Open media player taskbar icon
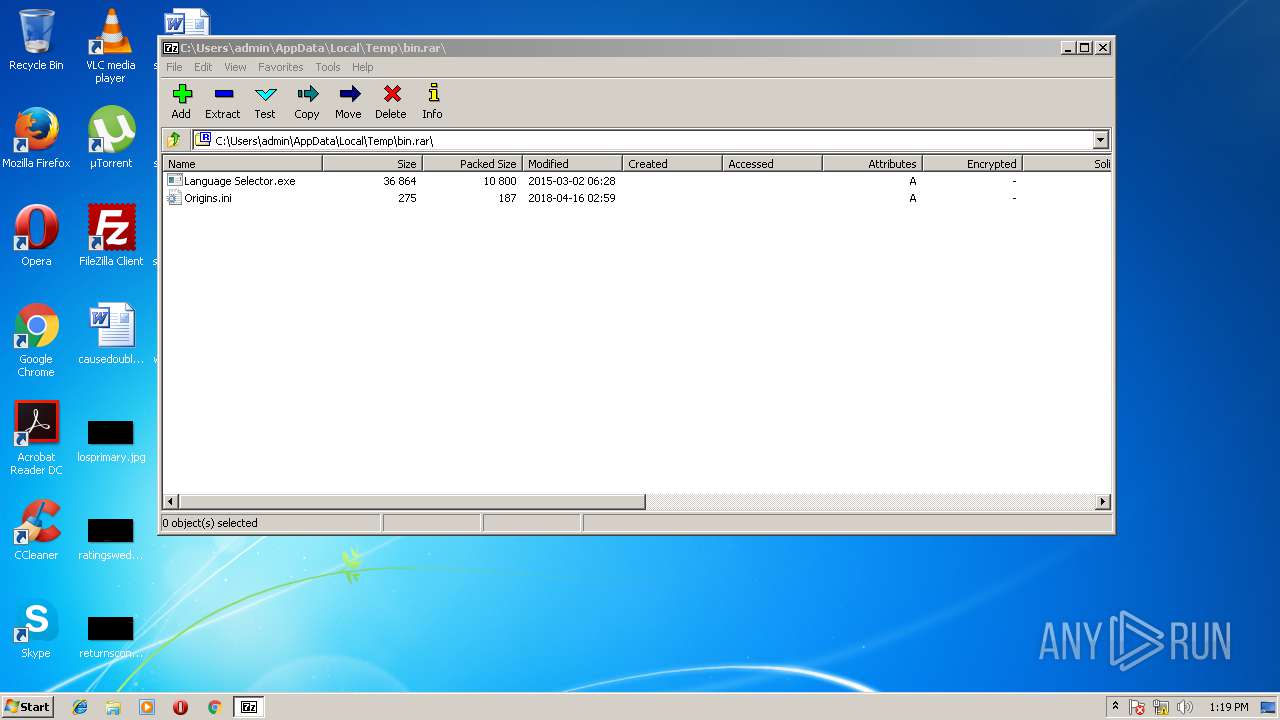This screenshot has height=720, width=1280. coord(147,707)
